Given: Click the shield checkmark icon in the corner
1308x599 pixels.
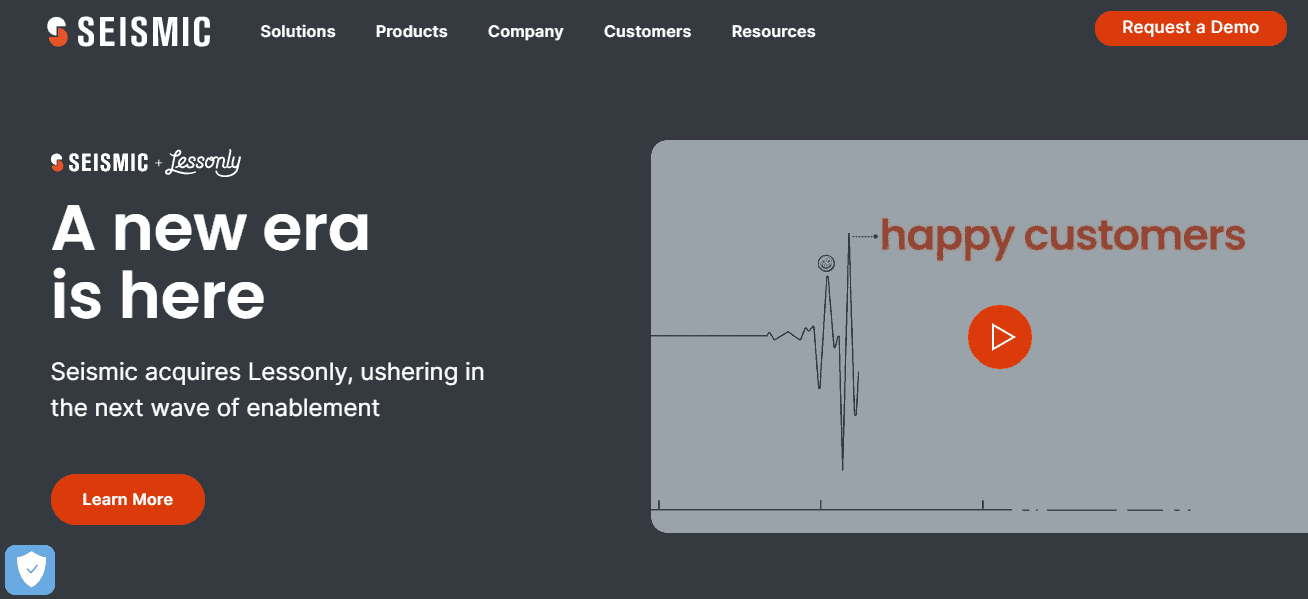Looking at the screenshot, I should 31,570.
